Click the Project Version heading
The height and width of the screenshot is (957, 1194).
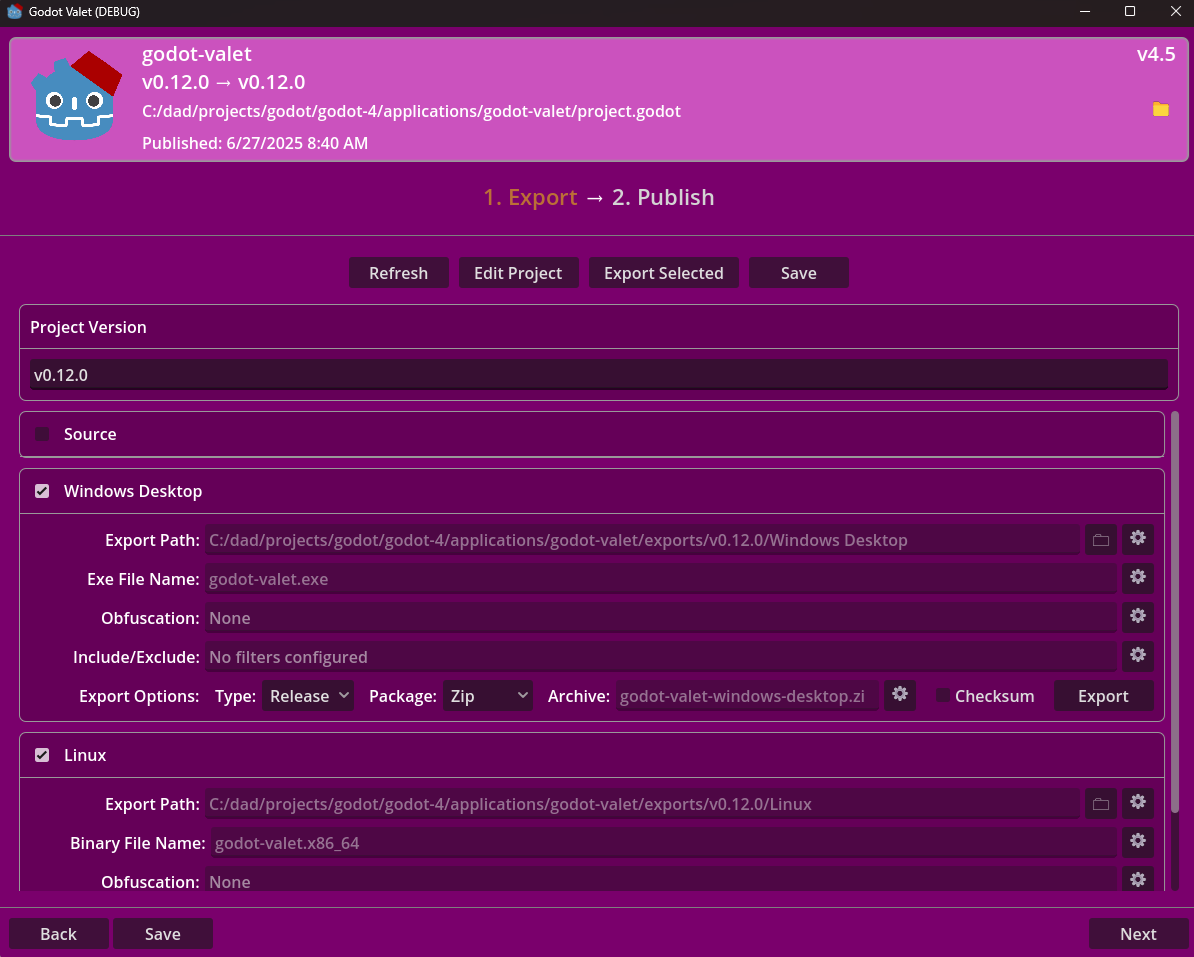click(x=88, y=327)
